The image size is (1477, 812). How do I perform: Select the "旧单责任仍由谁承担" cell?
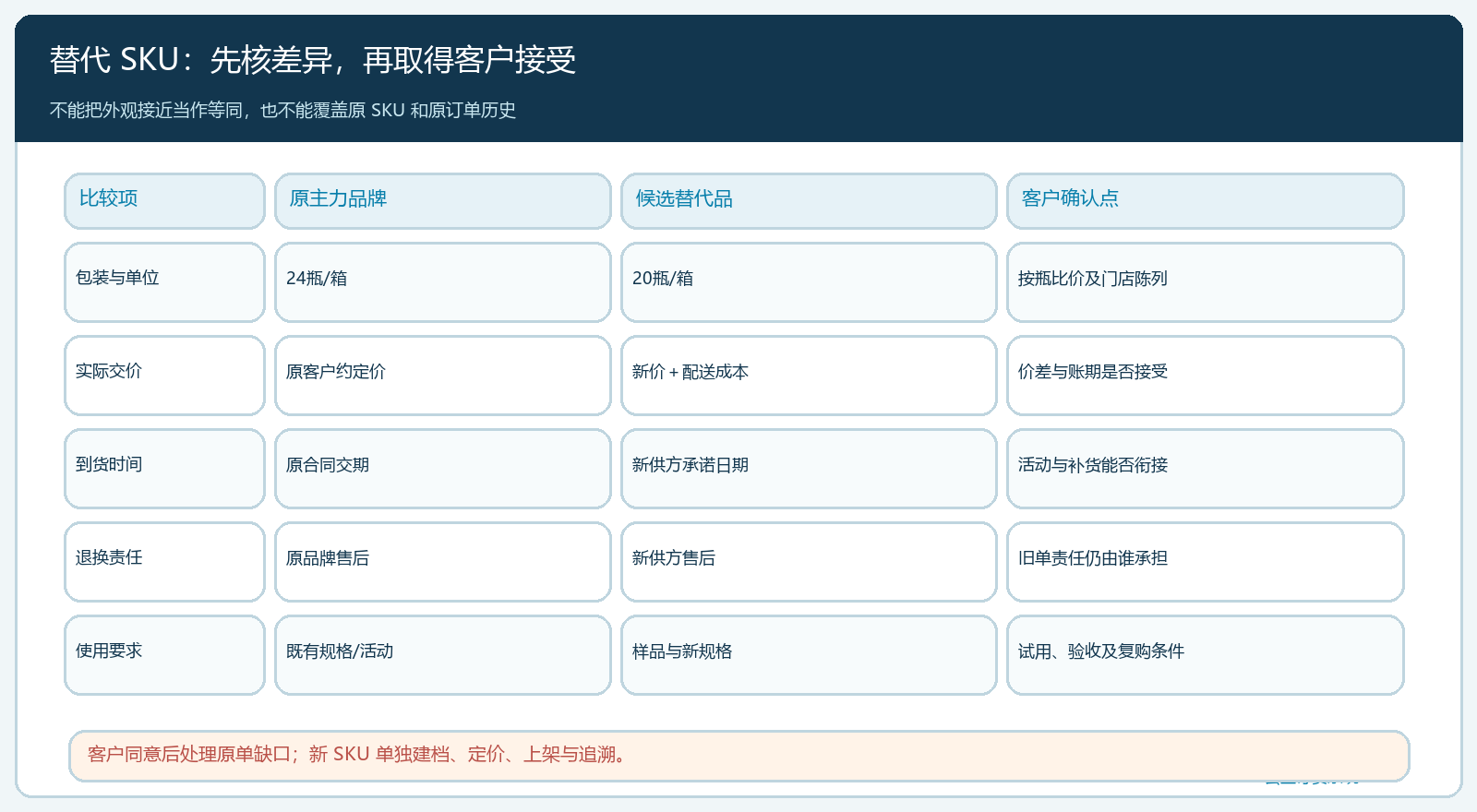1206,562
